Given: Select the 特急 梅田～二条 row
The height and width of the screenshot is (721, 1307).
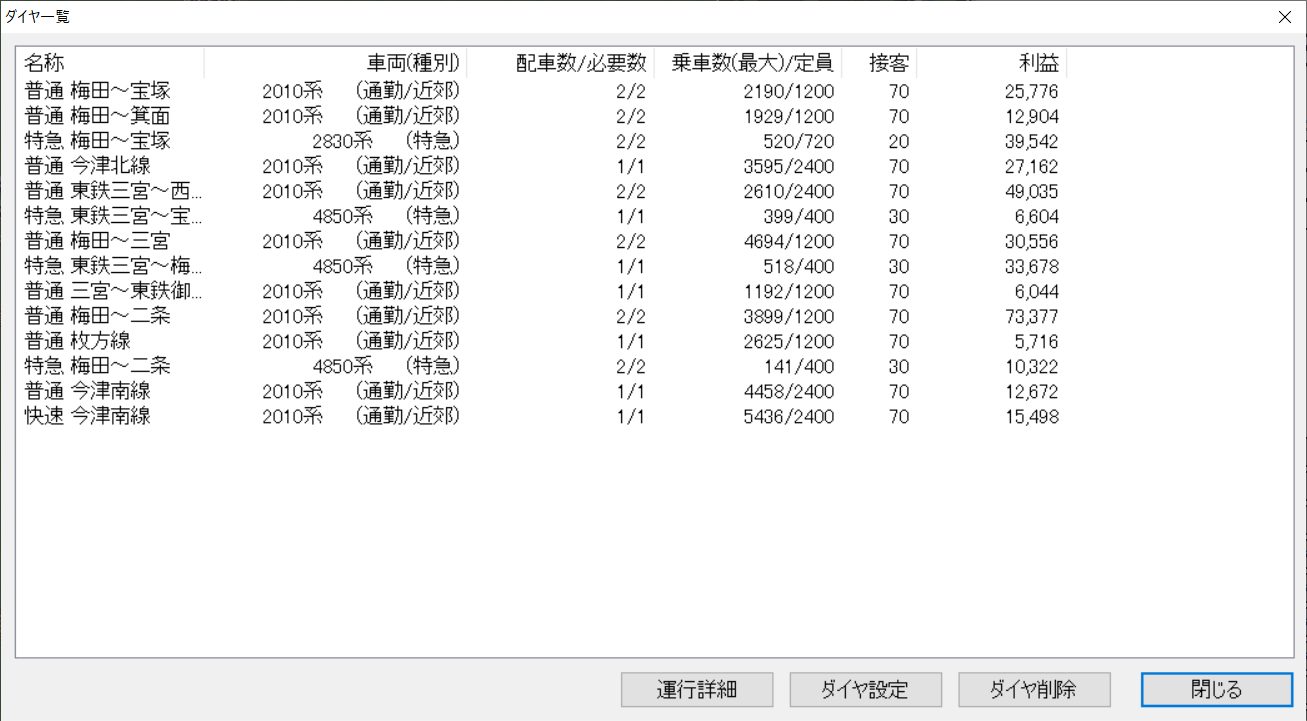Looking at the screenshot, I should 98,366.
